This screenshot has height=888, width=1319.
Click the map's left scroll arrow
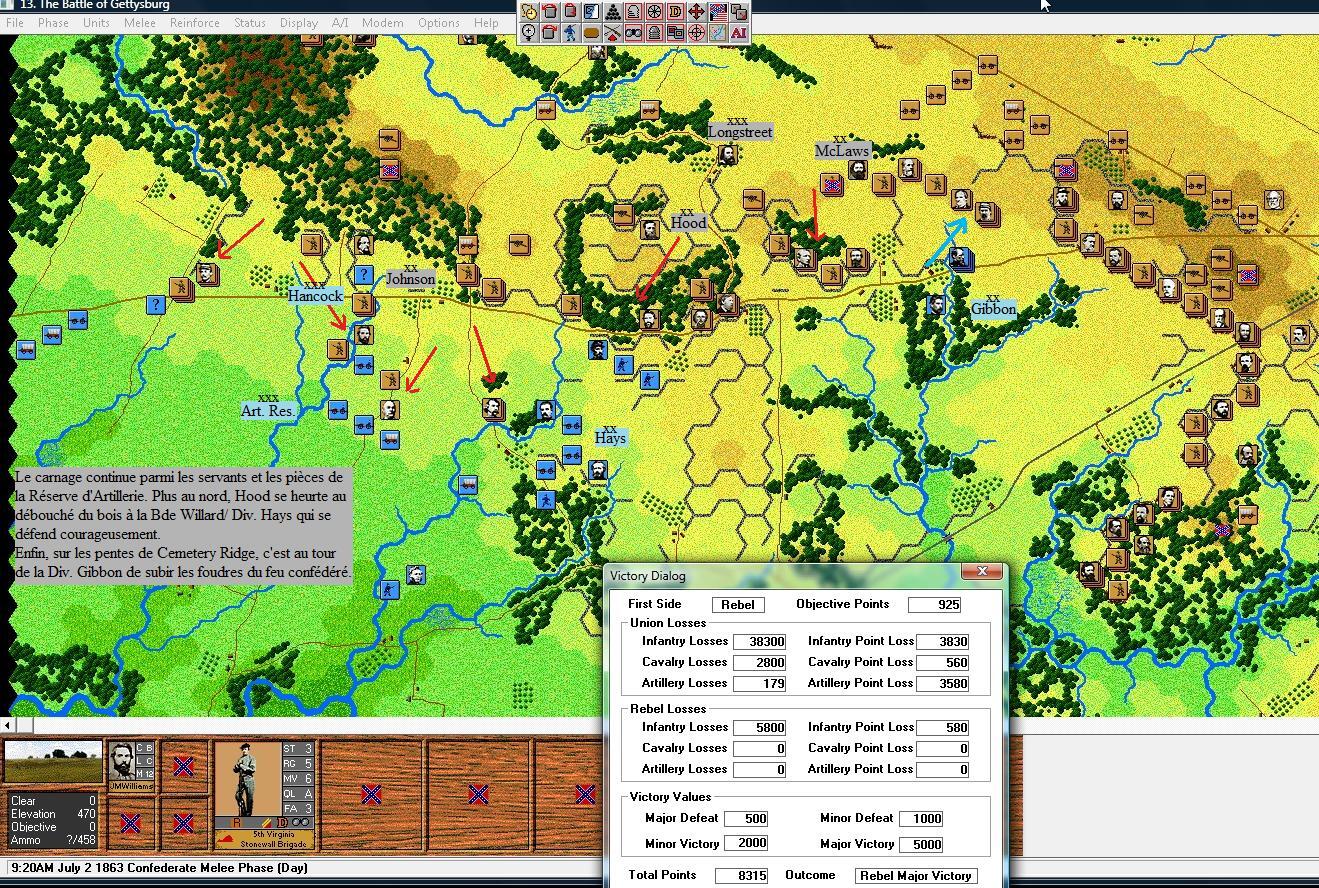pyautogui.click(x=8, y=724)
